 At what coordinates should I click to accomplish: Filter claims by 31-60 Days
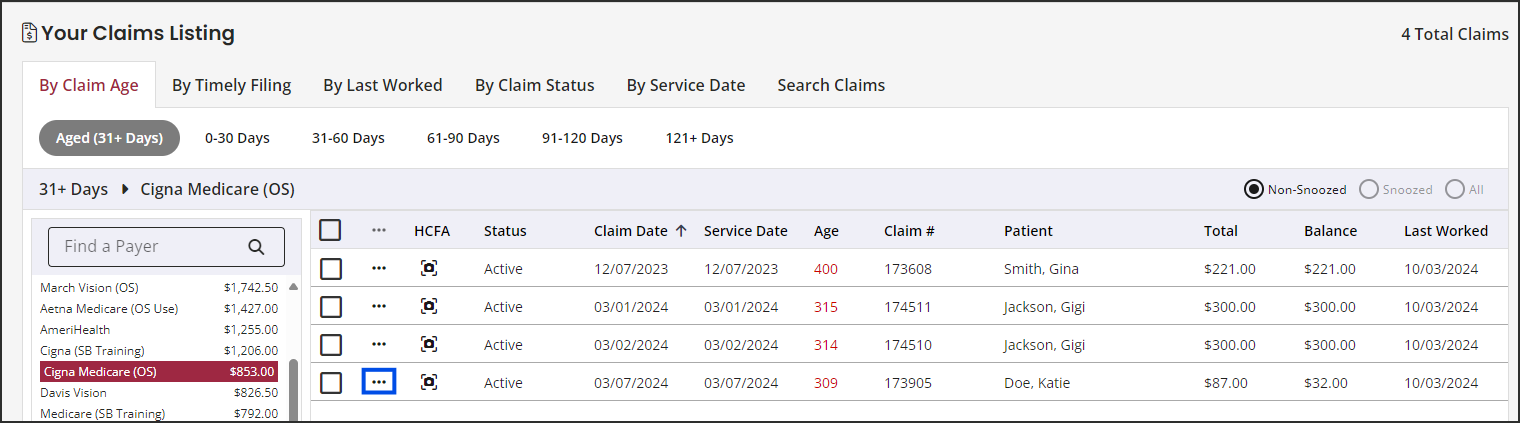348,138
